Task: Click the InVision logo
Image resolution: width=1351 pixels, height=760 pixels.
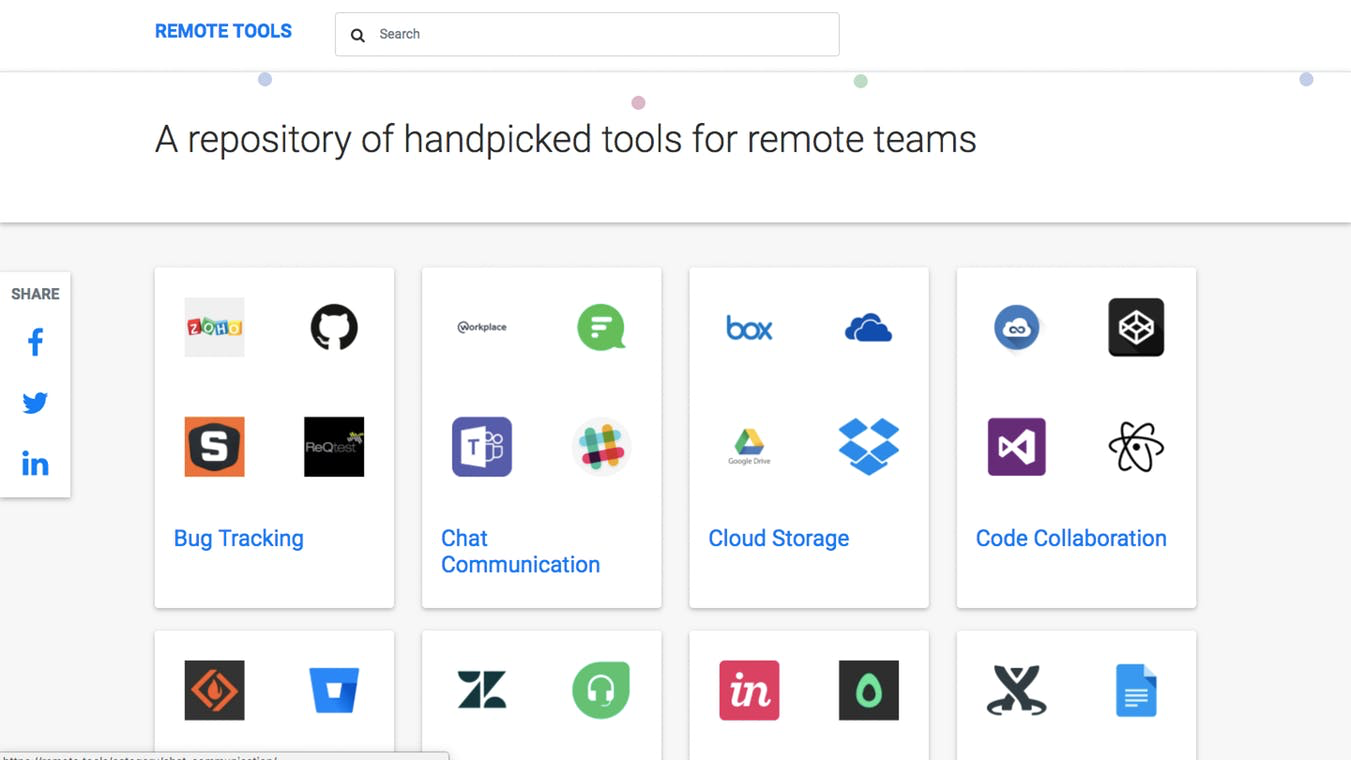Action: click(749, 690)
